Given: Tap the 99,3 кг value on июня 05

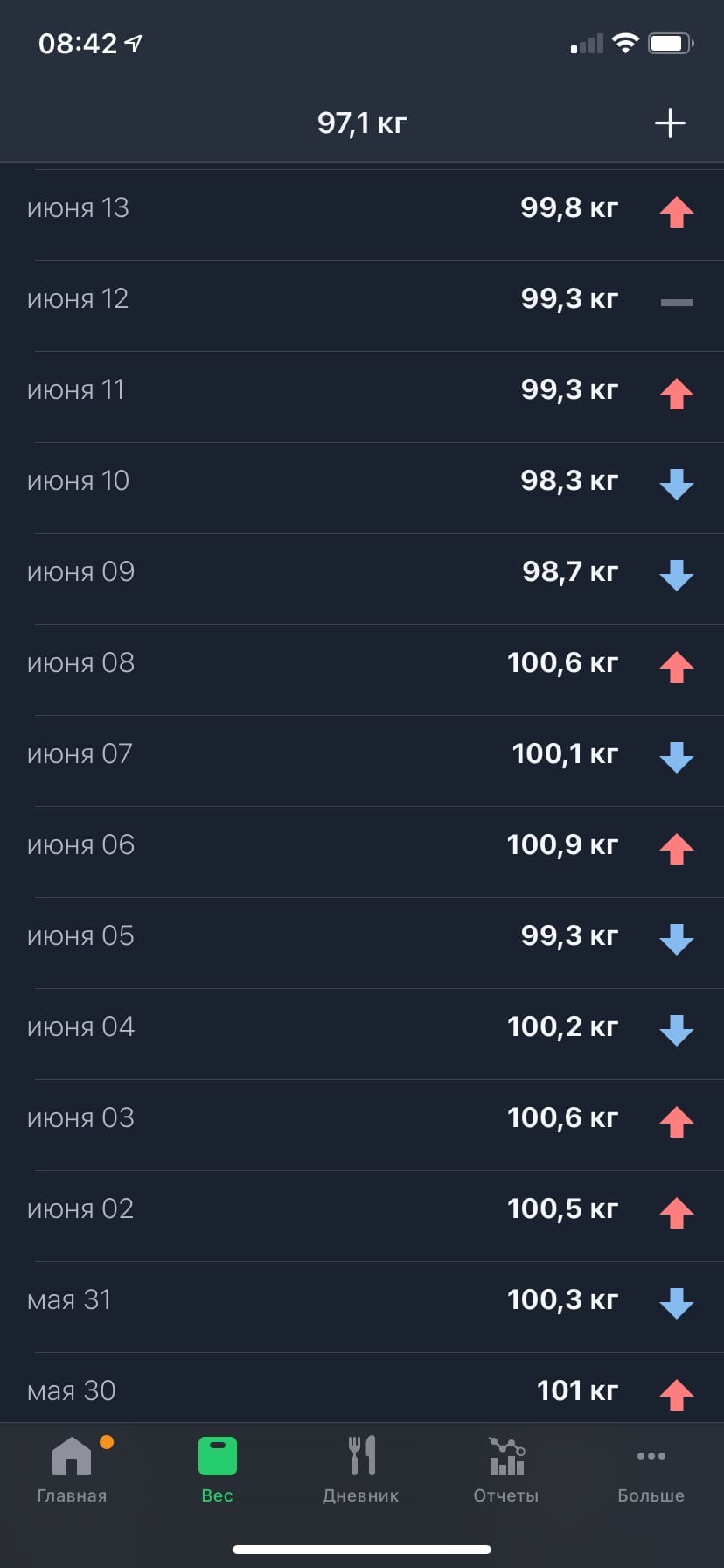Looking at the screenshot, I should [568, 935].
